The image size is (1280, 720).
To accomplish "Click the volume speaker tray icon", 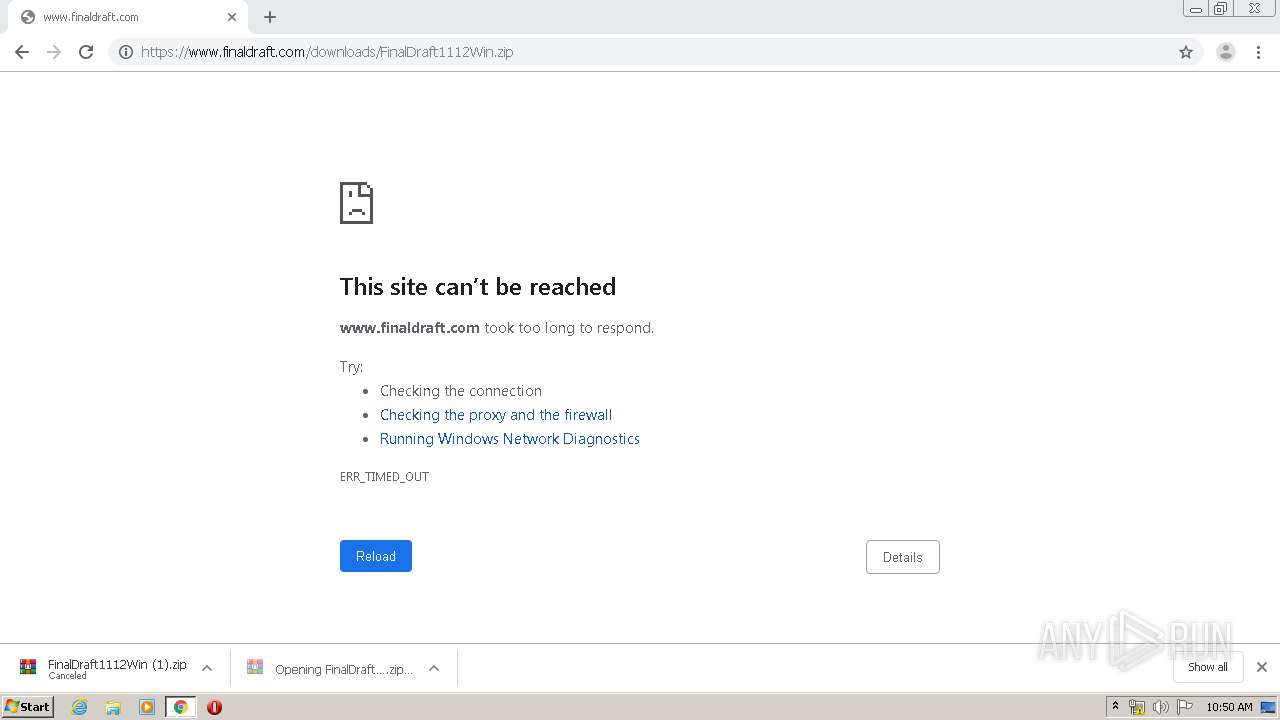I will (x=1160, y=707).
